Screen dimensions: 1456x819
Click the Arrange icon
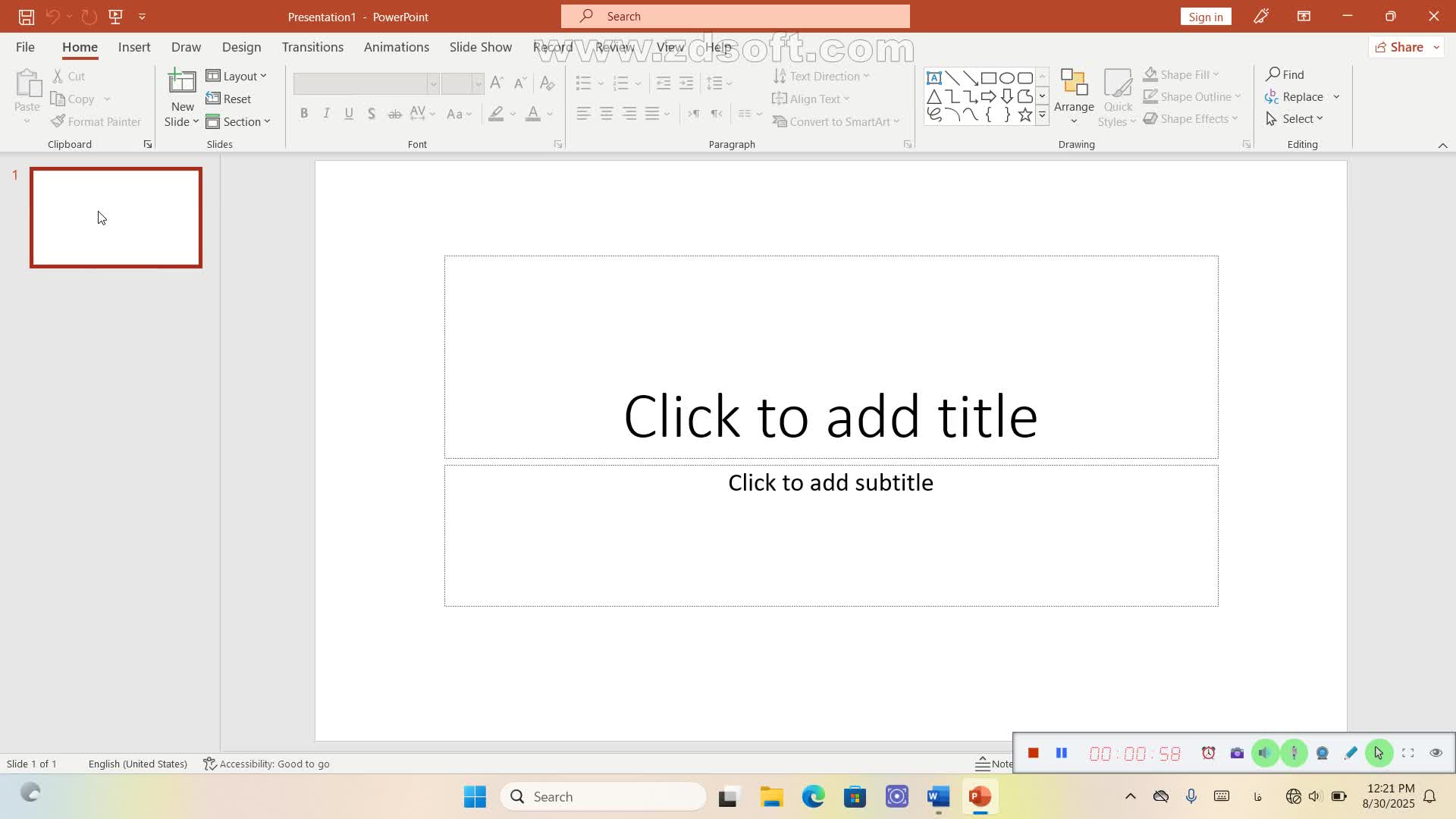click(x=1073, y=83)
